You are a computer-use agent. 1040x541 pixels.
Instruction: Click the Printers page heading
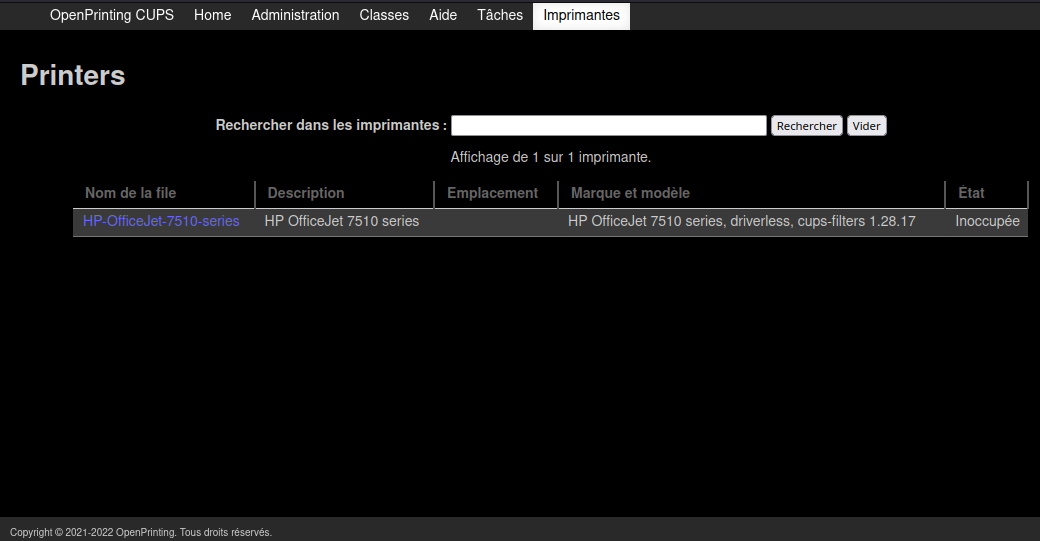coord(73,75)
